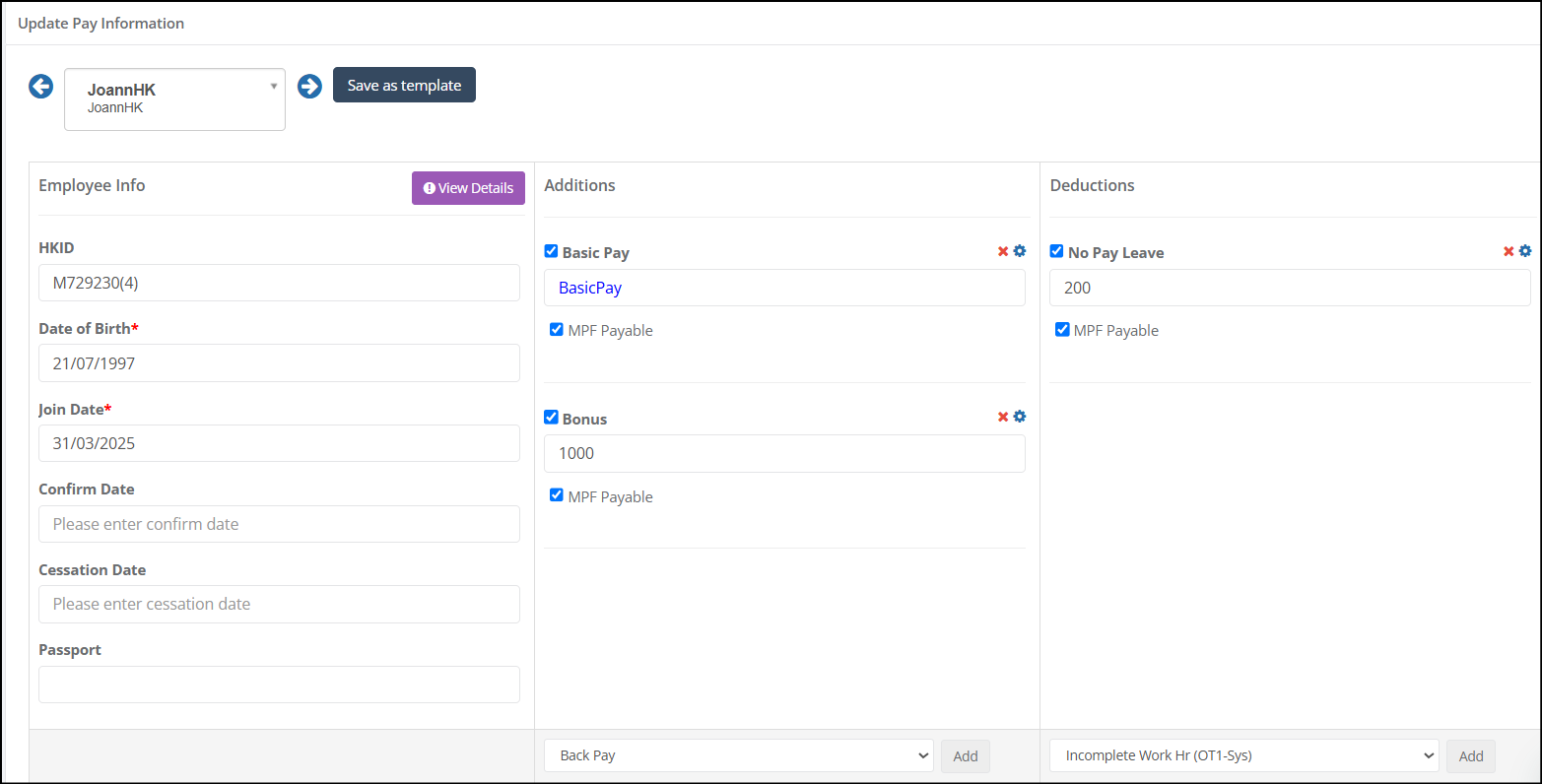
Task: Click the Deductions heading
Action: (x=1092, y=185)
